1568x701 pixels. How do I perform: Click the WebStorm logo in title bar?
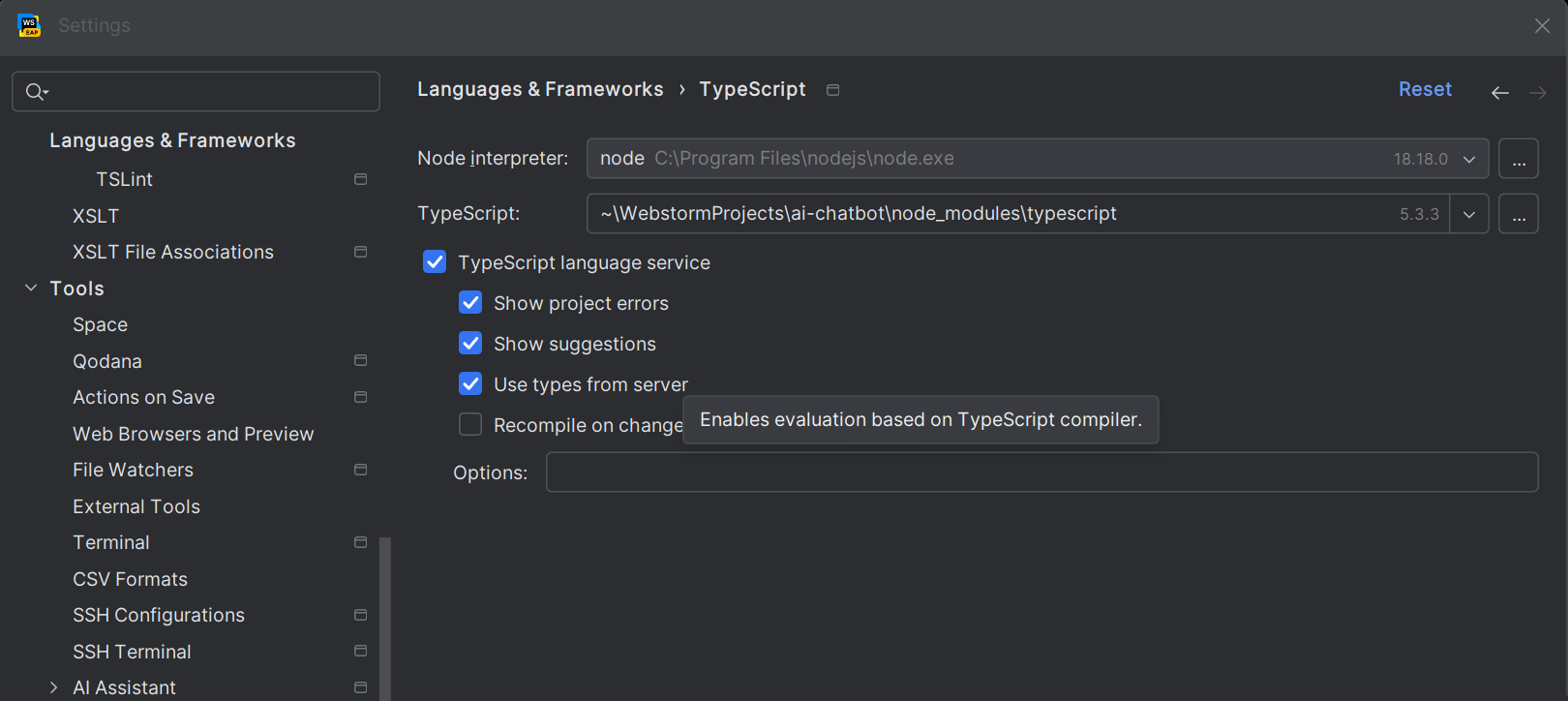[x=29, y=26]
